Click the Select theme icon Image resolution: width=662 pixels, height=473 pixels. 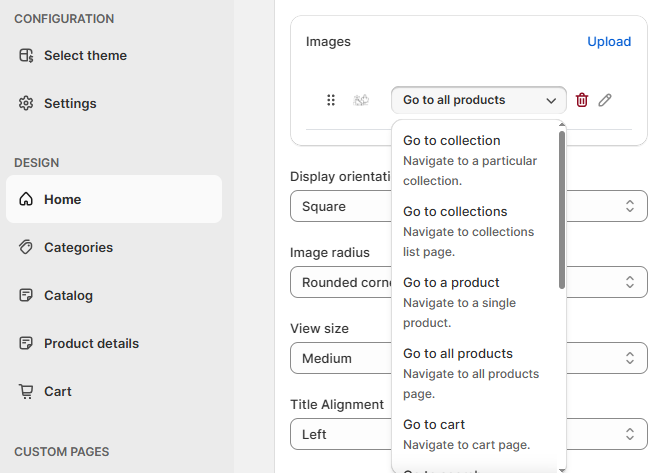coord(26,55)
